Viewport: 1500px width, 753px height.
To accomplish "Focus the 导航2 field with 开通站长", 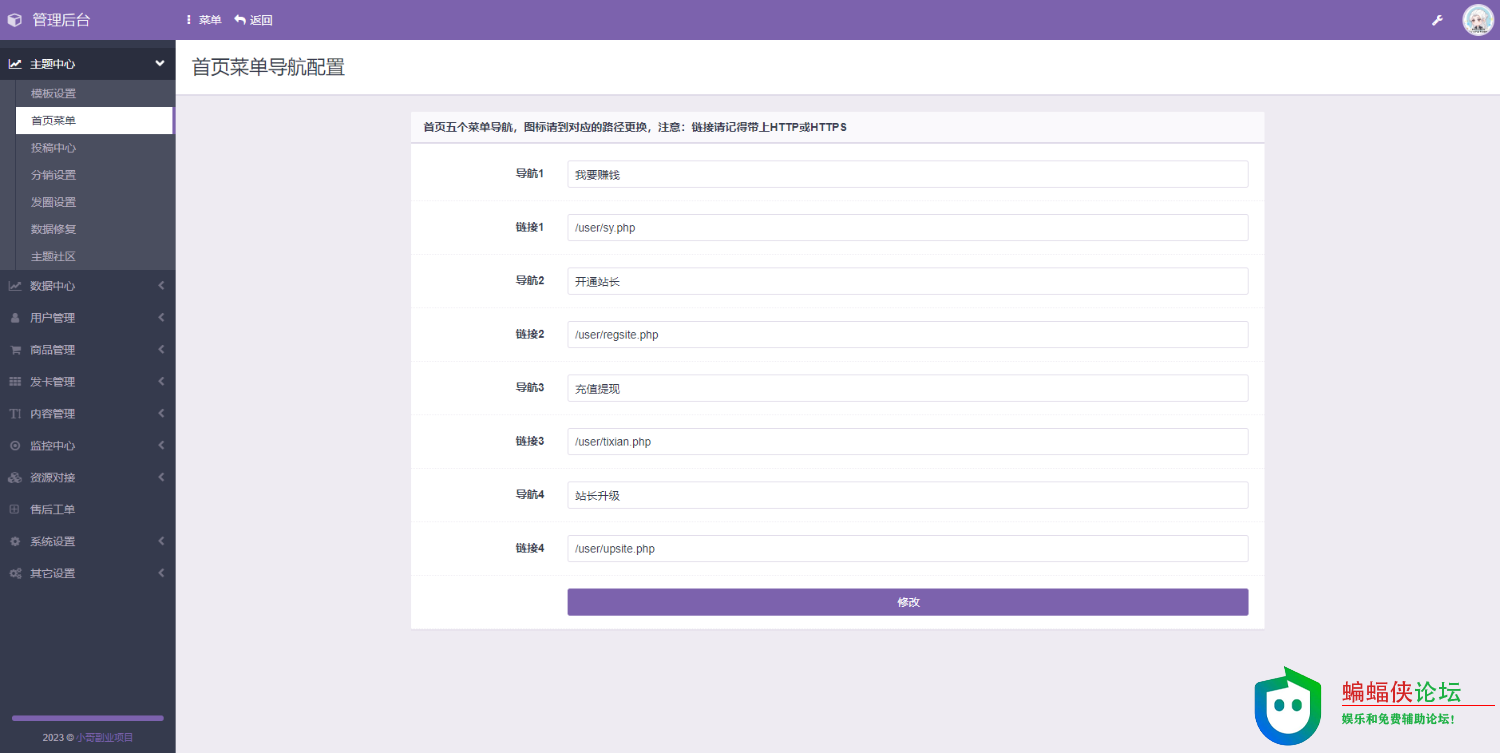I will (x=908, y=281).
